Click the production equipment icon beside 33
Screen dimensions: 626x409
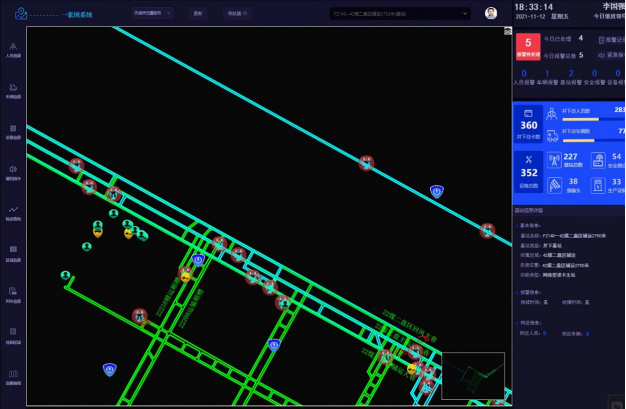598,185
